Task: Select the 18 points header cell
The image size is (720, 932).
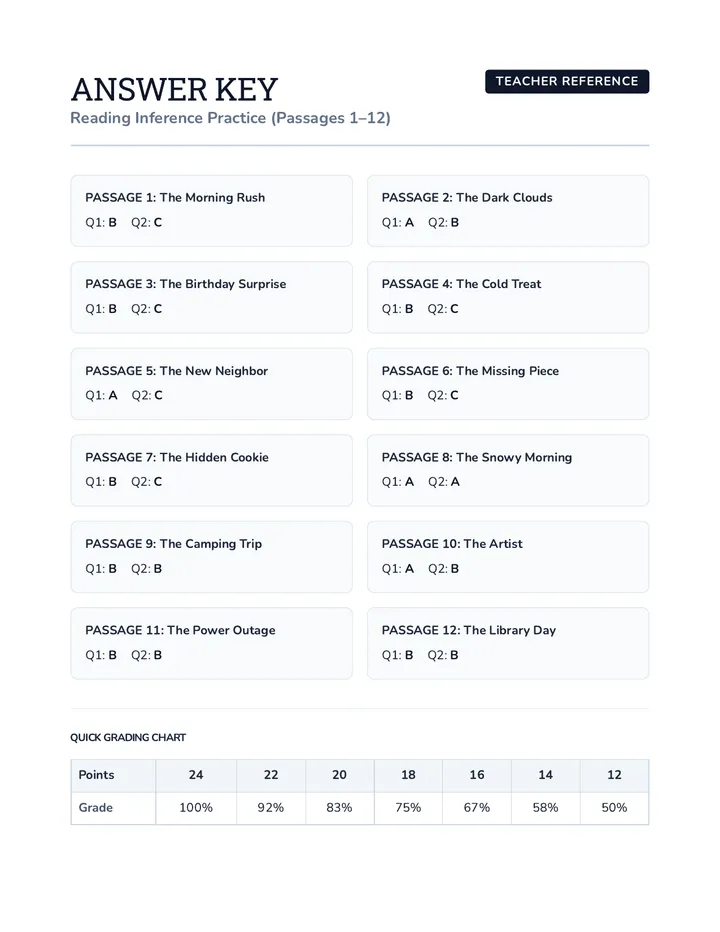Action: pos(408,775)
